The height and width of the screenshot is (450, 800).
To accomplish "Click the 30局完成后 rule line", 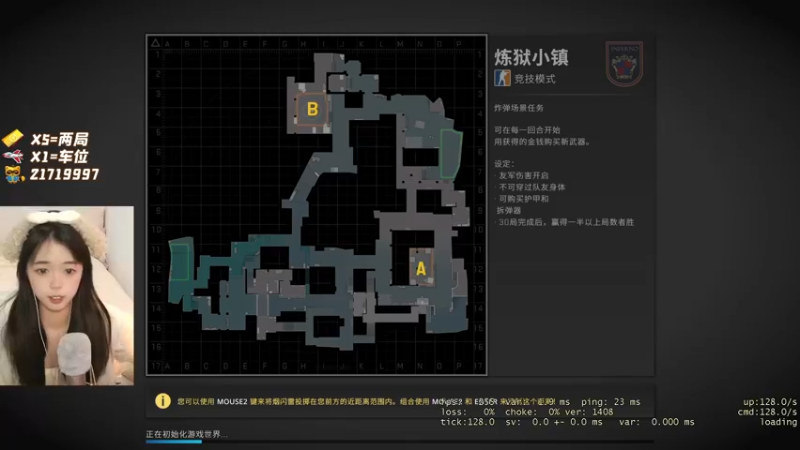I will [x=566, y=222].
